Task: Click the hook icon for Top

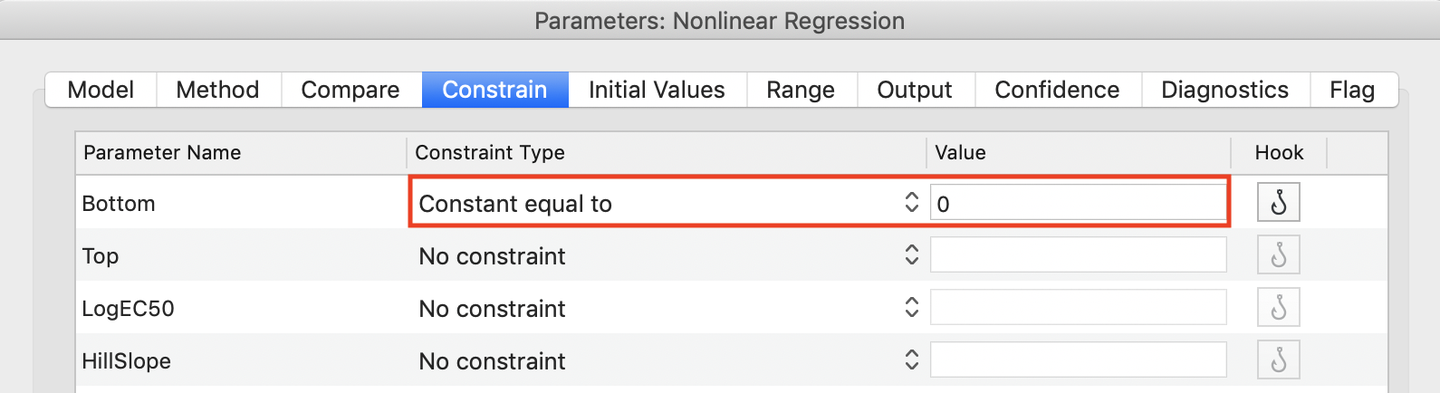Action: tap(1278, 256)
